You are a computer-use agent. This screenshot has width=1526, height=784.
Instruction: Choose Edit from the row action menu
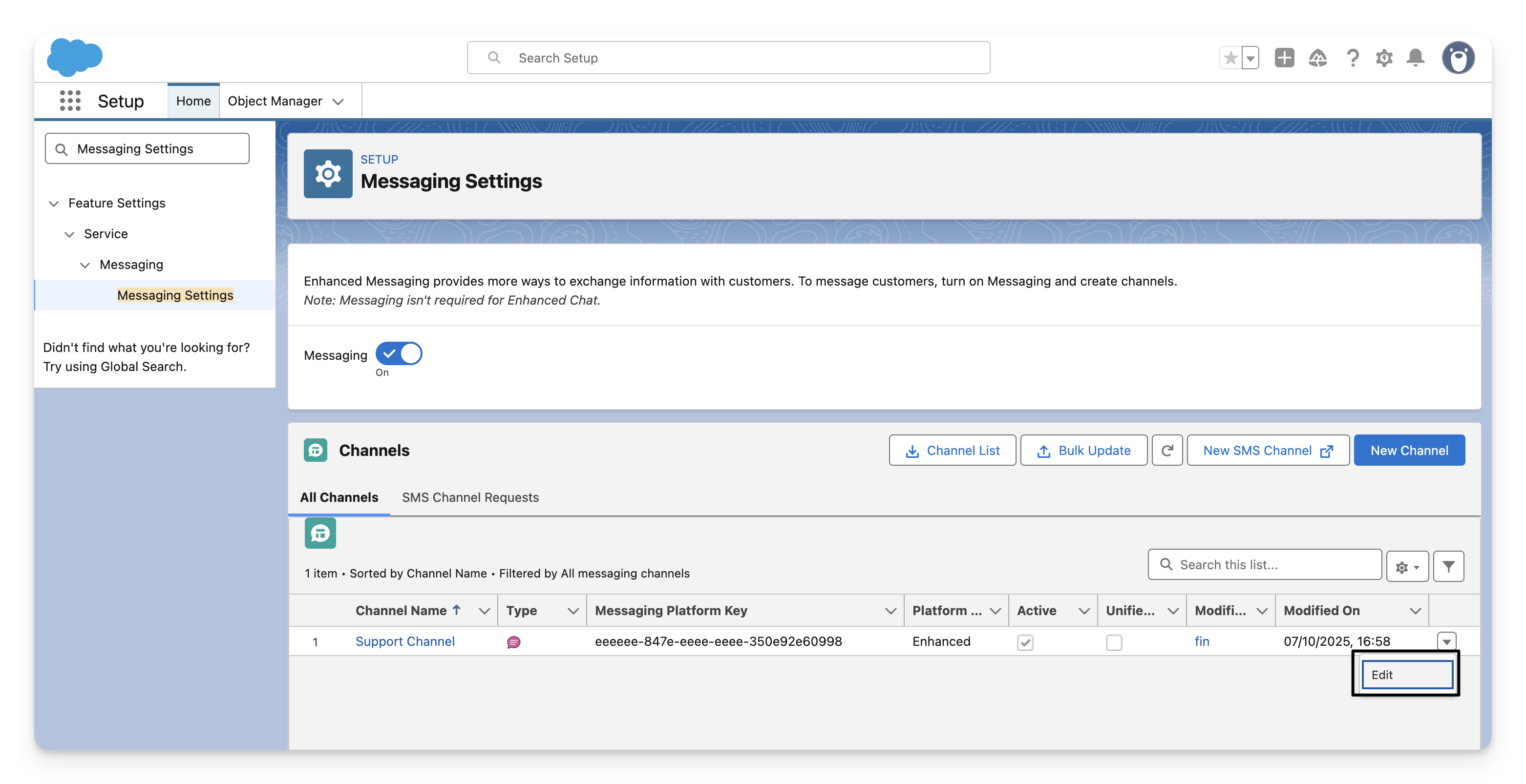click(1407, 675)
